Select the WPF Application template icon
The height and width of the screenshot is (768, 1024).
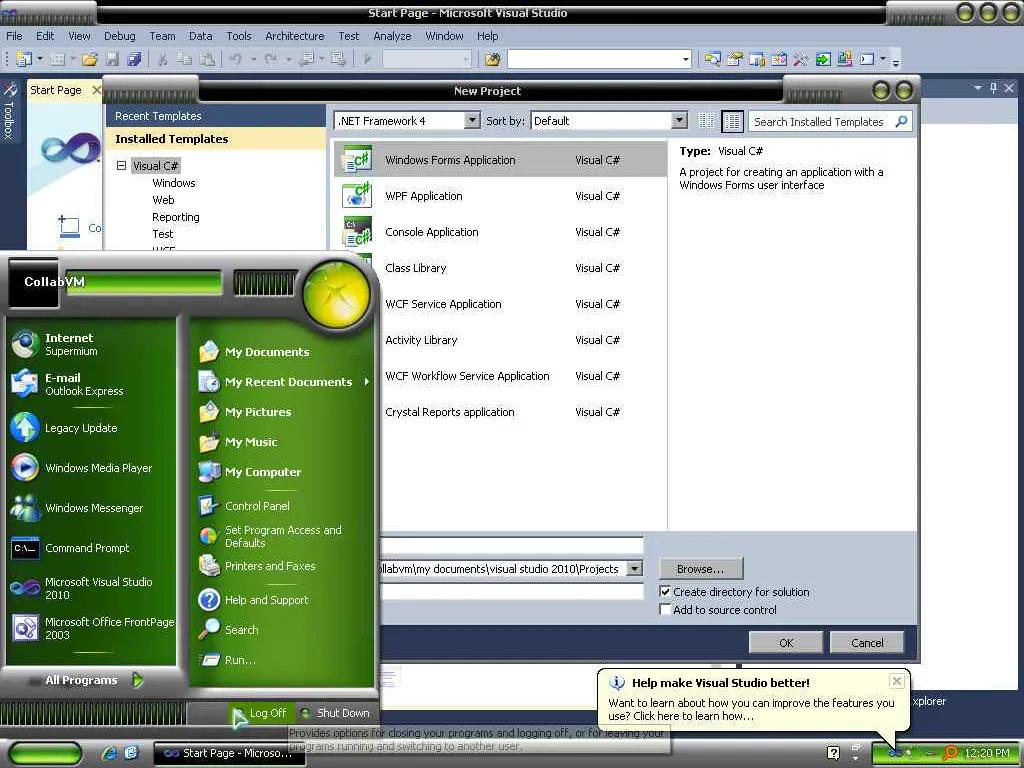[x=357, y=195]
